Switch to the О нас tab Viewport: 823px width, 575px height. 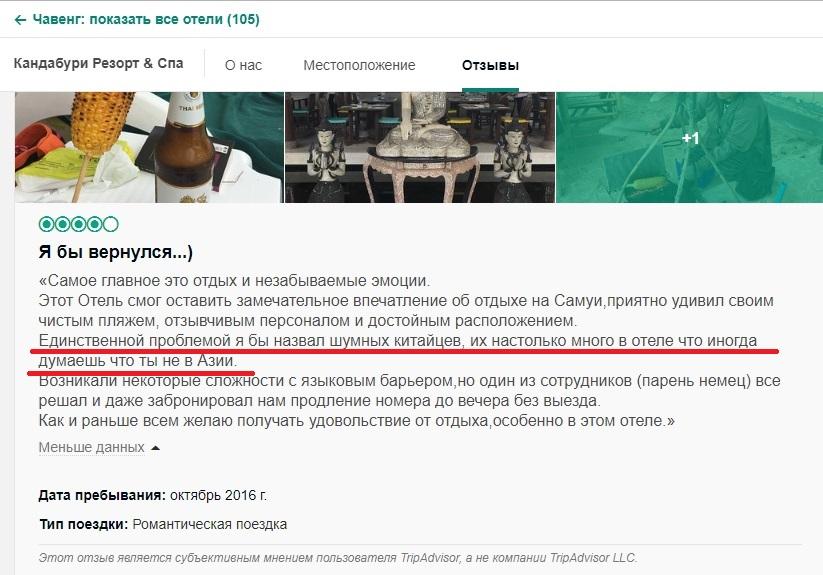click(x=243, y=66)
